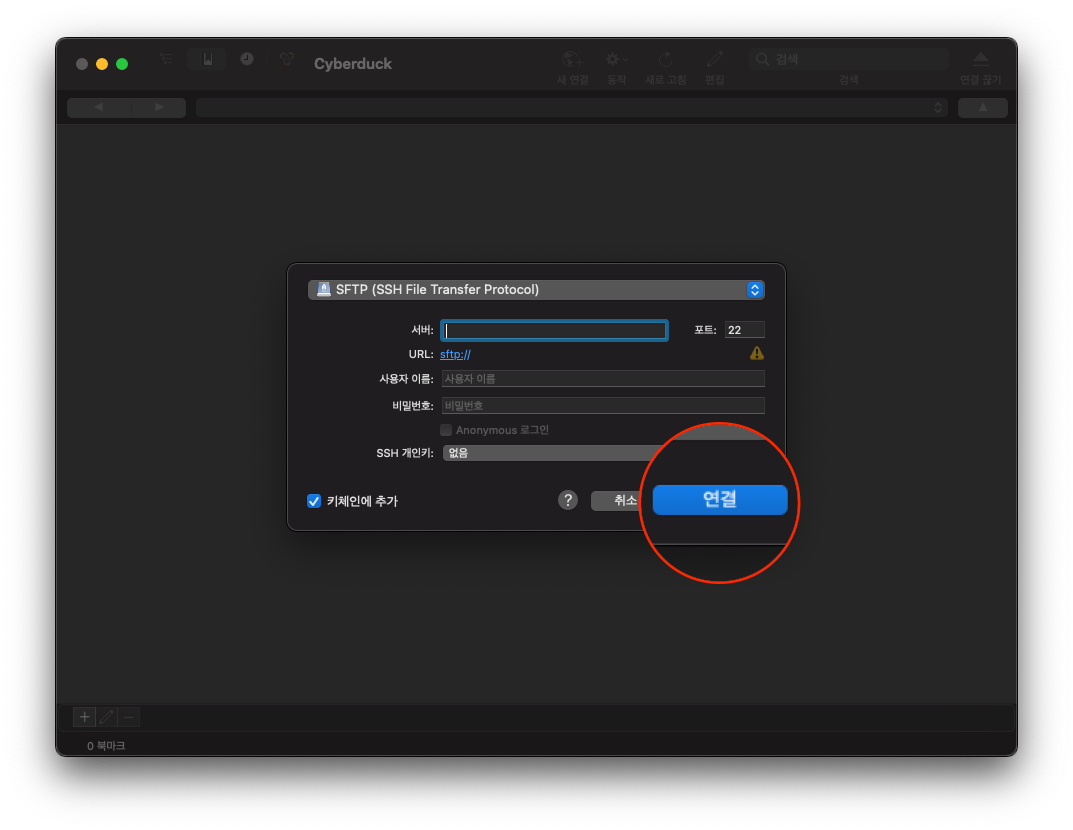Click the 검색 search field
The image size is (1073, 830).
[x=849, y=59]
